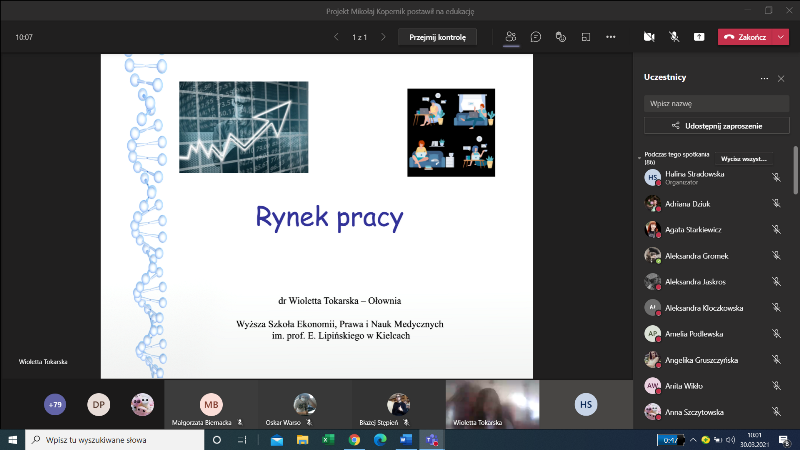This screenshot has width=800, height=450.
Task: Toggle the participants panel icon
Action: [x=511, y=37]
